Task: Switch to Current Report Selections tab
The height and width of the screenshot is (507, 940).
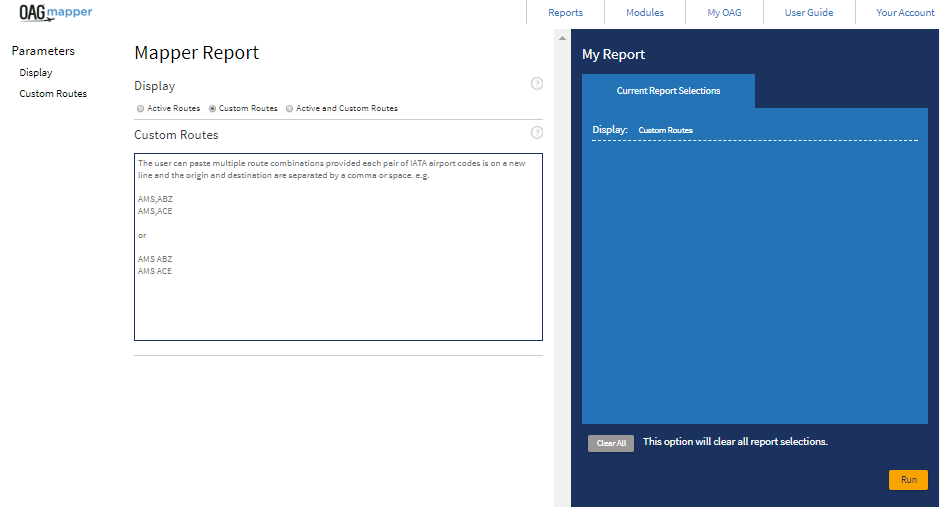Action: 668,91
